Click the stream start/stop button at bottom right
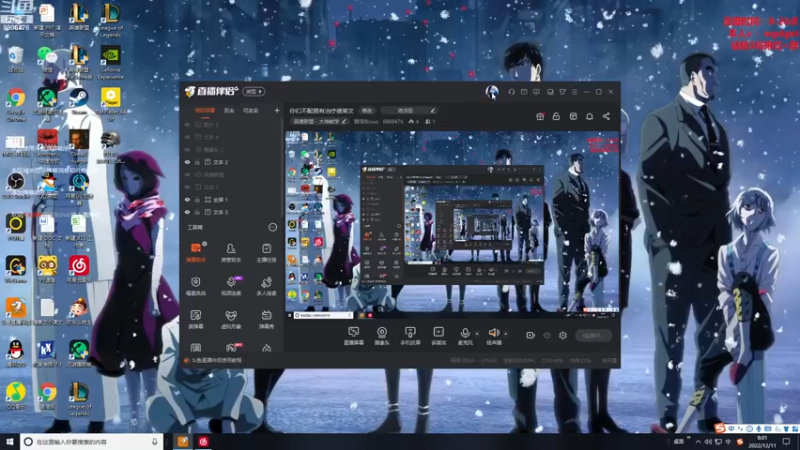Screen dimensions: 800x450 click(x=593, y=335)
